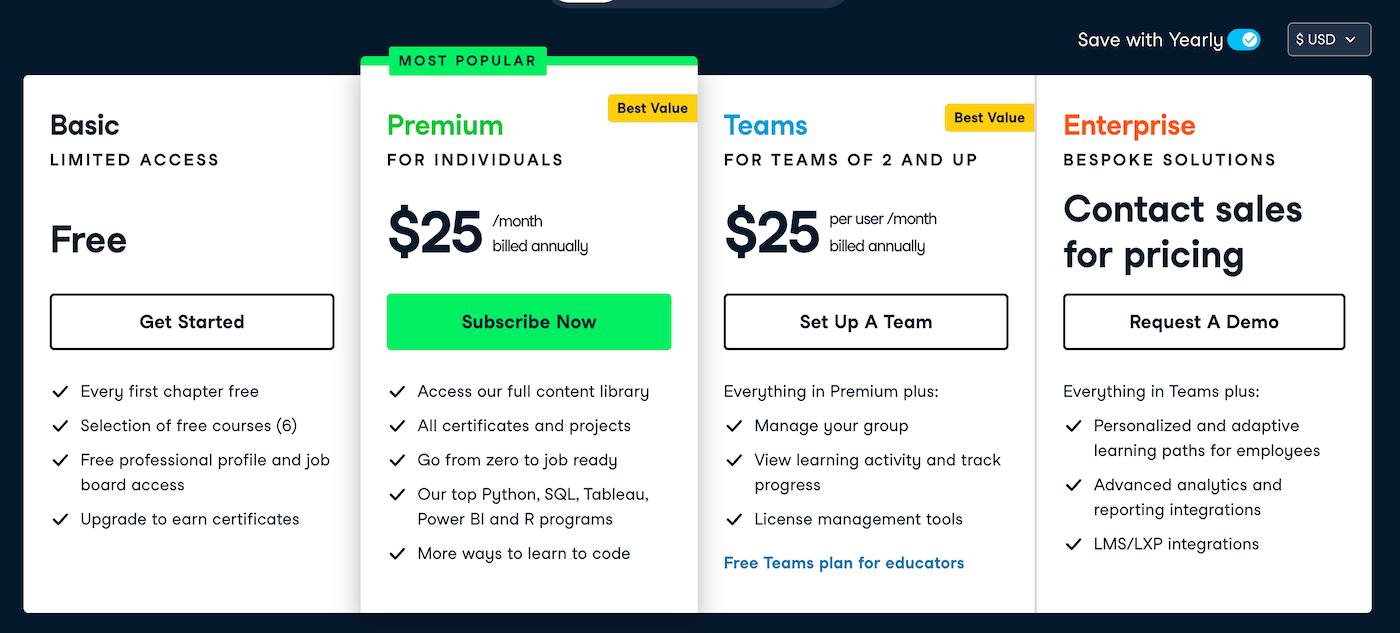The height and width of the screenshot is (633, 1400).
Task: Click the checkmark next to "LMS/LXP integrations"
Action: click(1072, 544)
